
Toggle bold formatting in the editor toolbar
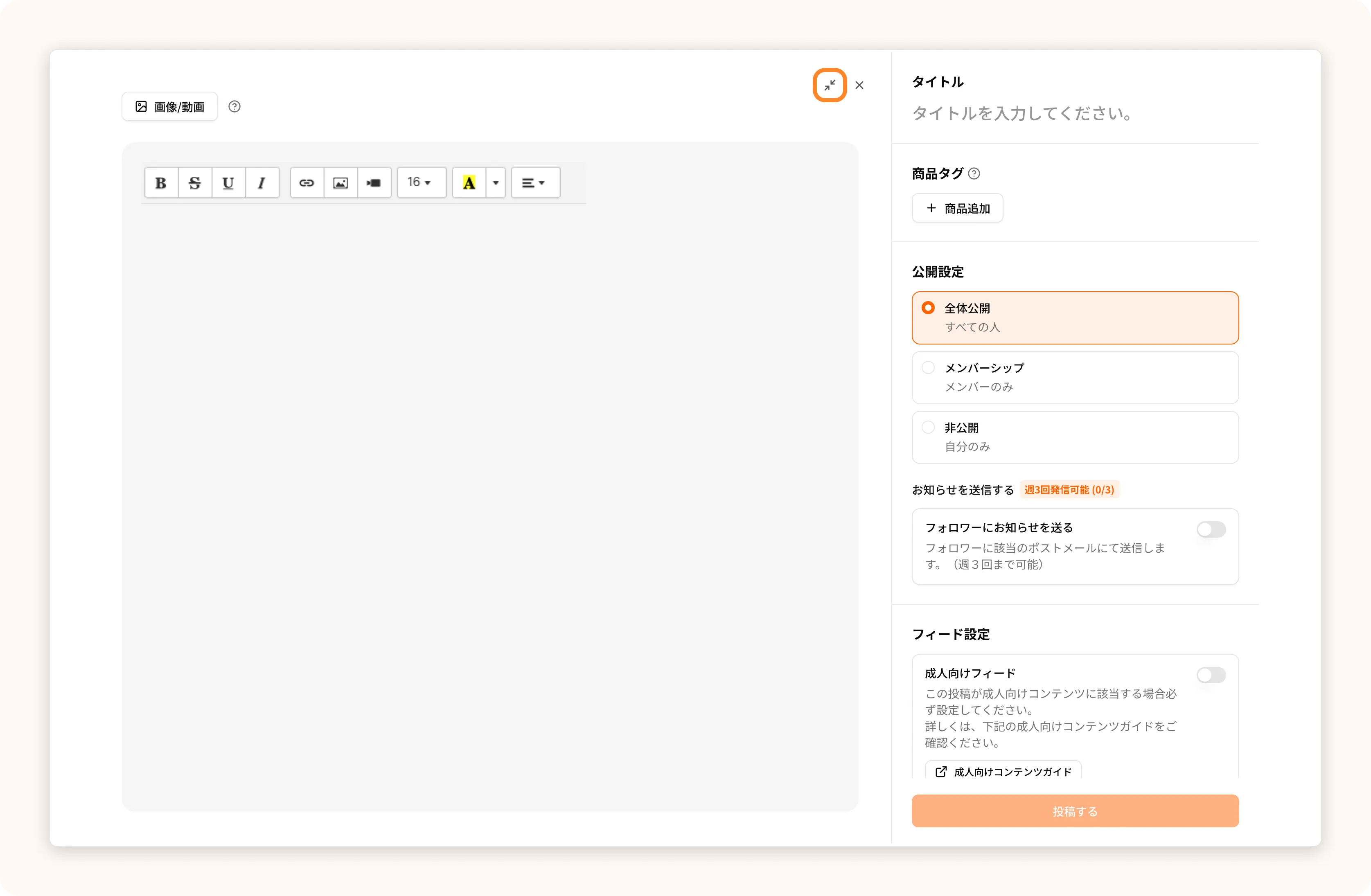[x=161, y=183]
